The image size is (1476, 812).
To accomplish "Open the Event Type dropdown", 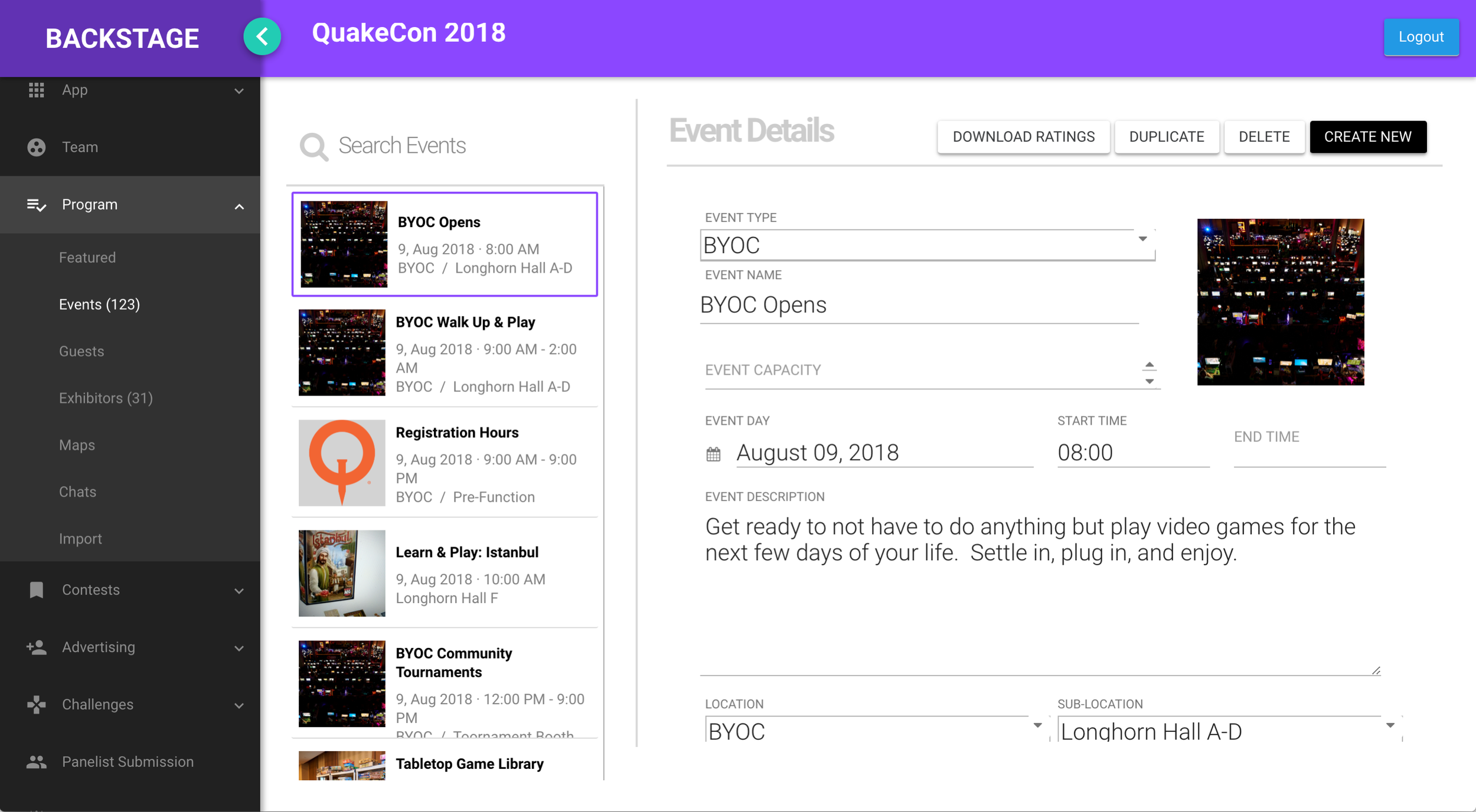I will click(1142, 239).
